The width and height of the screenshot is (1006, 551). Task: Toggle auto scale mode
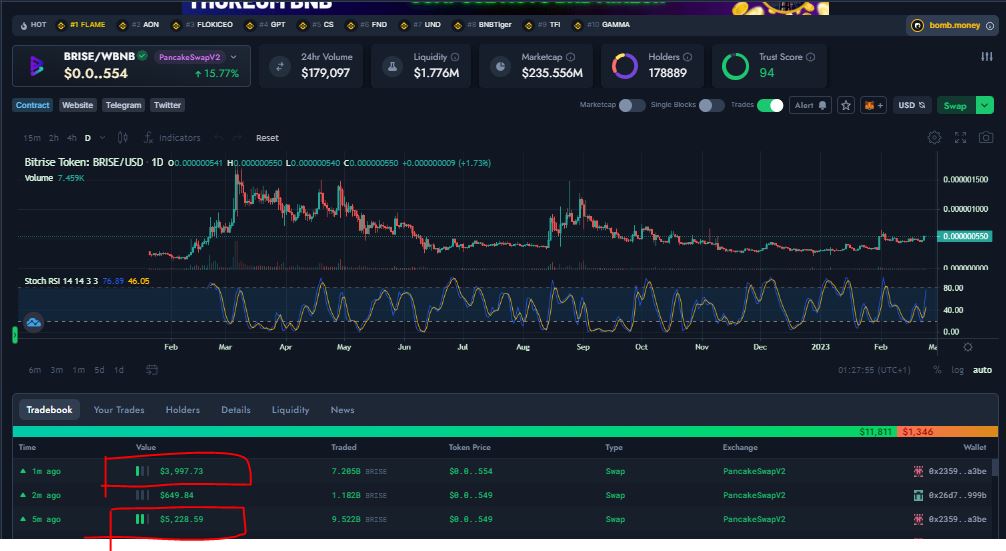982,370
